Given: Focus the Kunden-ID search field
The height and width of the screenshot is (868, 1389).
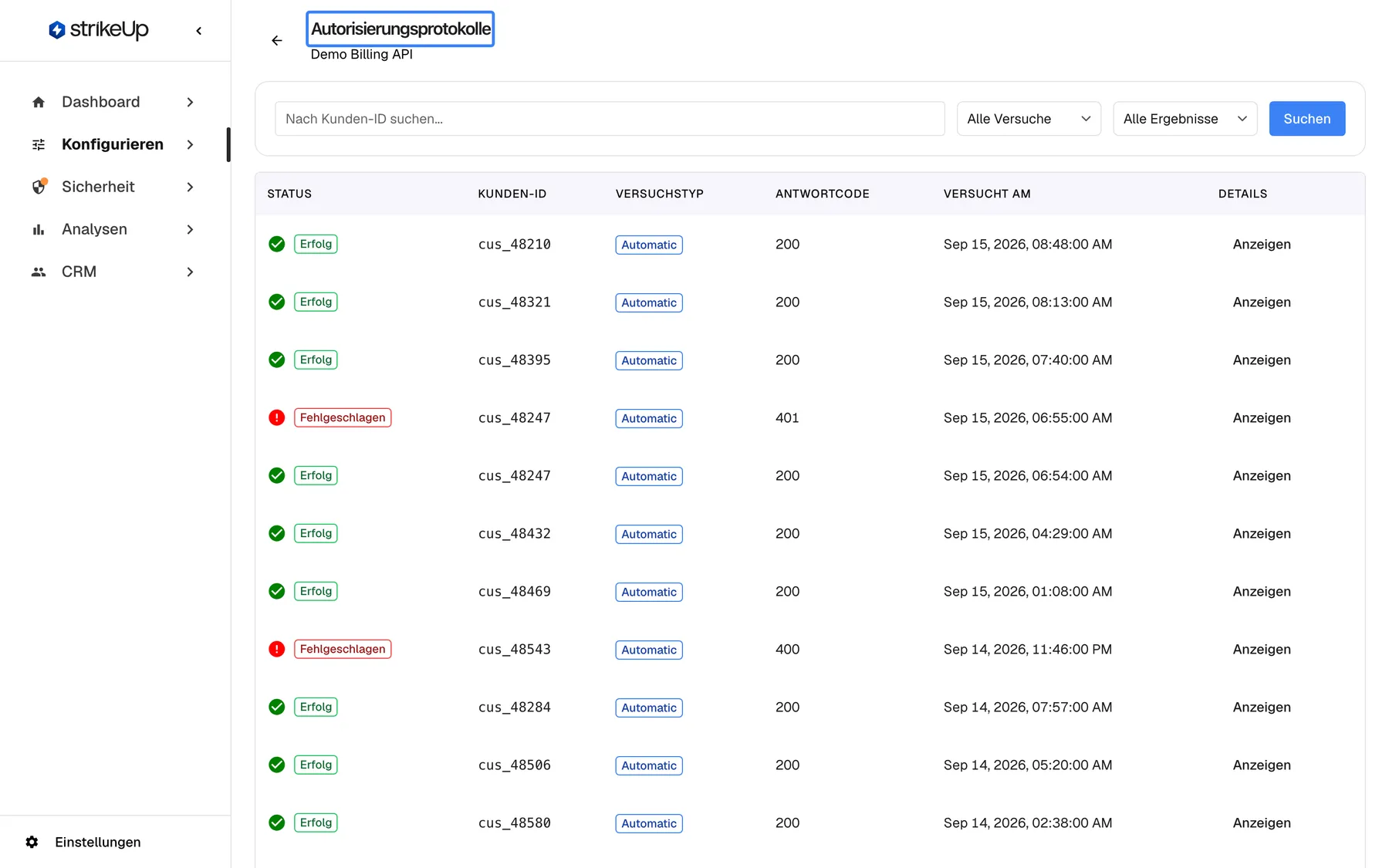Looking at the screenshot, I should (610, 119).
